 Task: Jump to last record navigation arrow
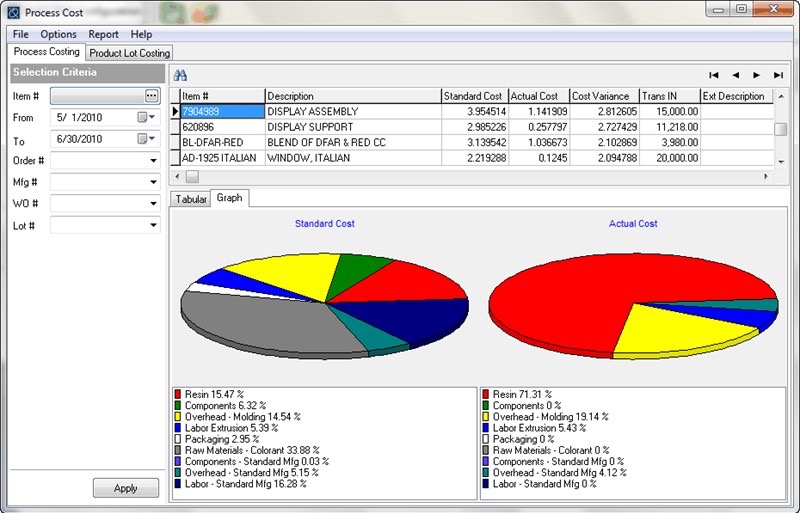tap(779, 75)
